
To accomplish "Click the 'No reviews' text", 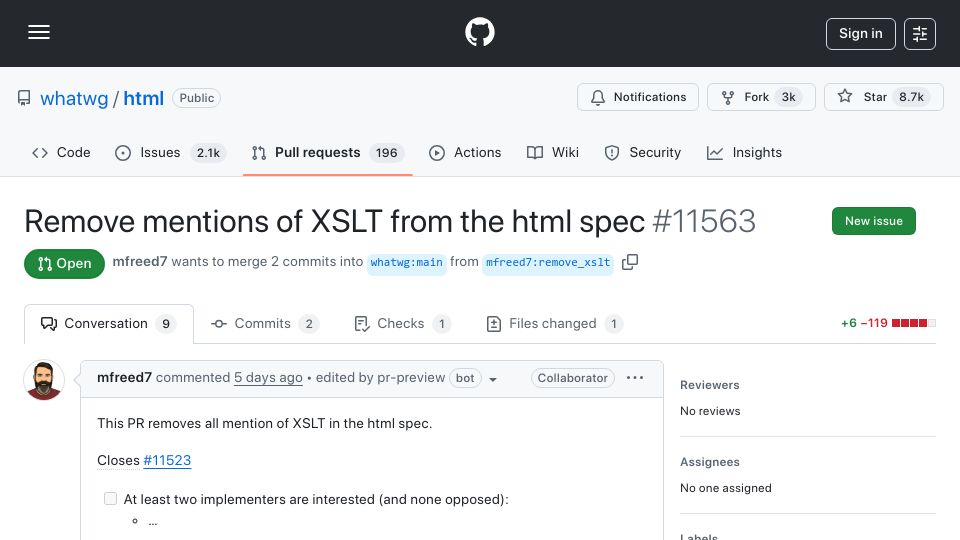I will tap(710, 411).
